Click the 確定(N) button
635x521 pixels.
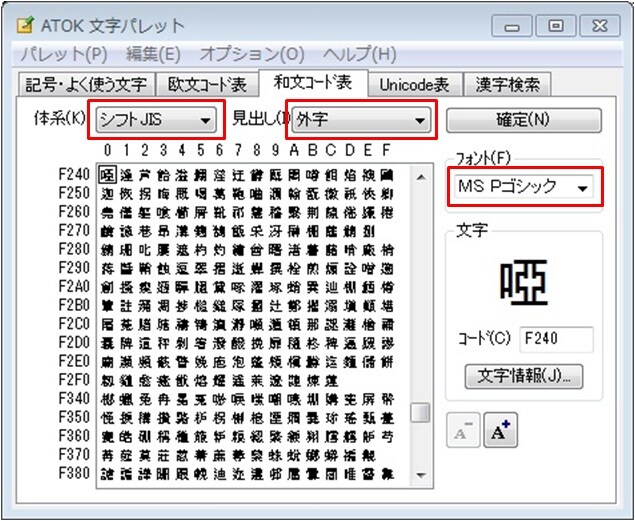(x=524, y=120)
